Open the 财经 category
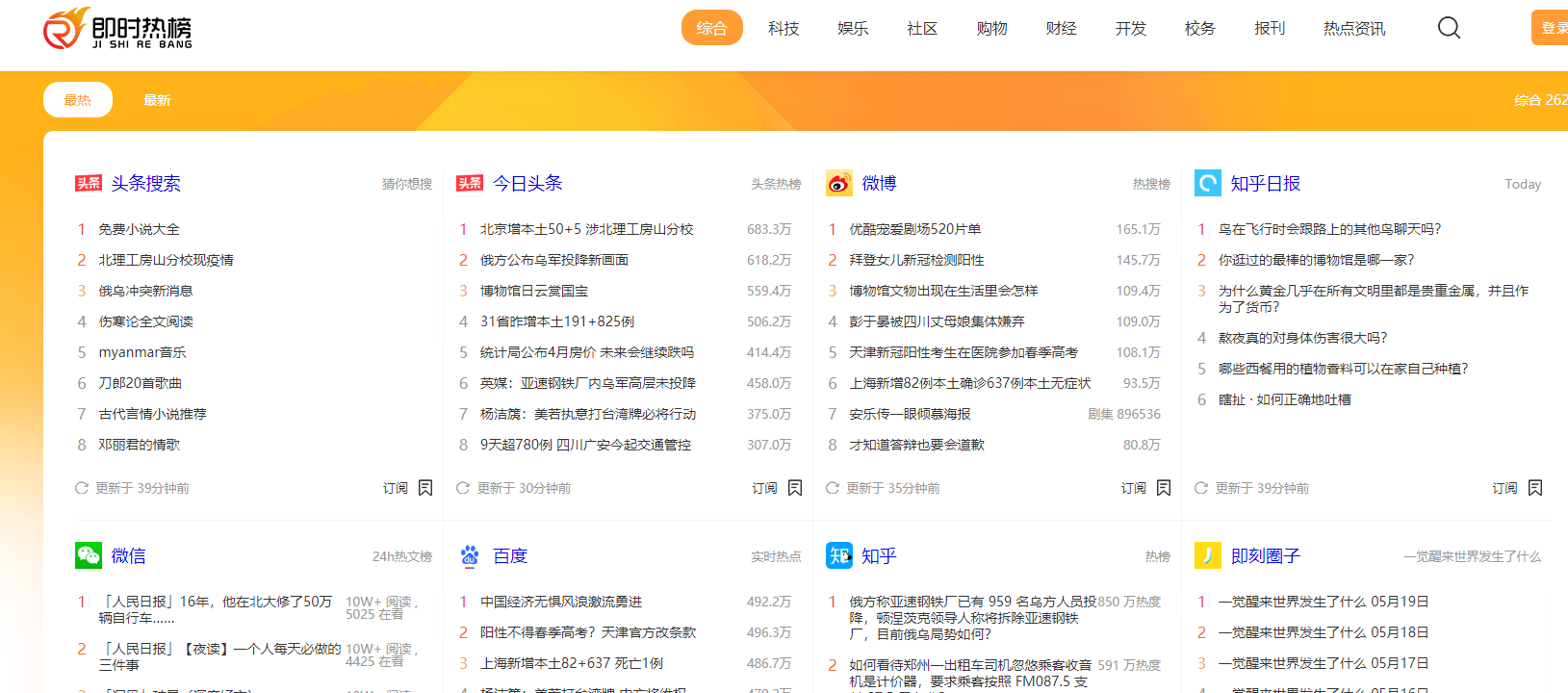This screenshot has width=1568, height=693. pos(1061,28)
